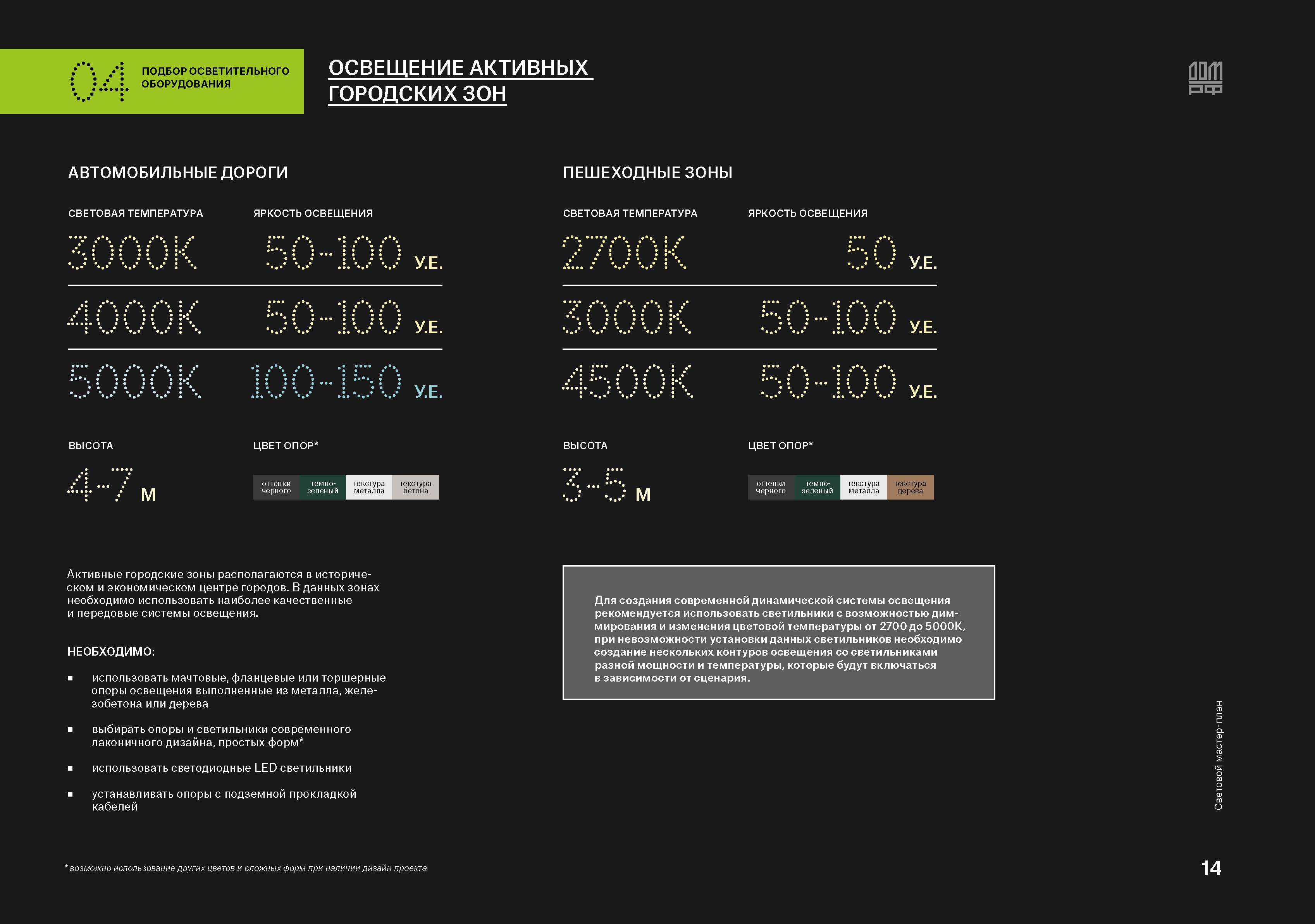Select the road темно-зеленый color swatch
This screenshot has height=924, width=1315.
pos(322,487)
